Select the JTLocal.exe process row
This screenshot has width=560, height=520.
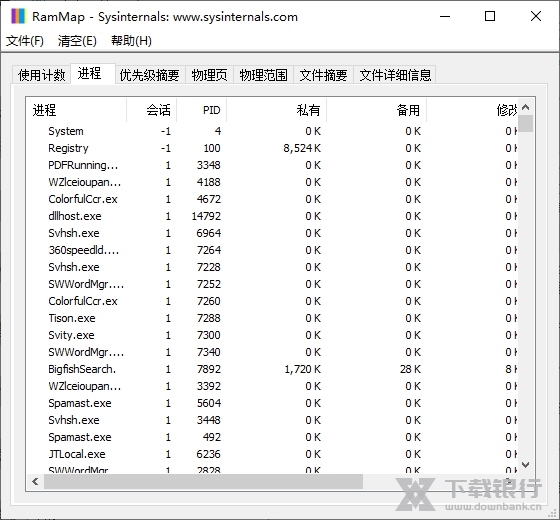tap(271, 454)
